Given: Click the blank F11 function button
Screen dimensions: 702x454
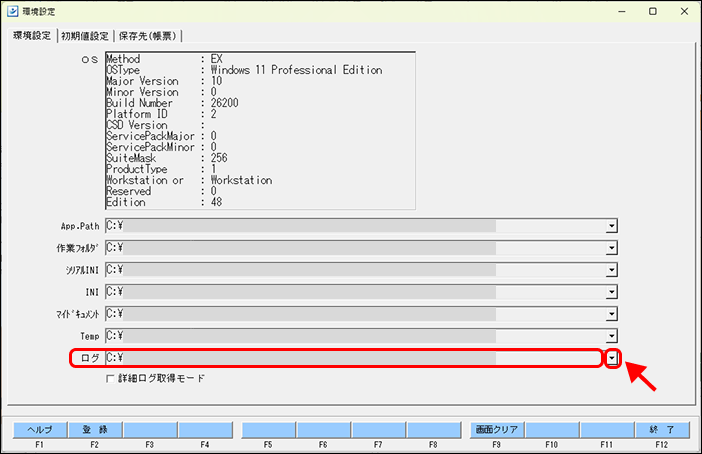Looking at the screenshot, I should tap(607, 430).
